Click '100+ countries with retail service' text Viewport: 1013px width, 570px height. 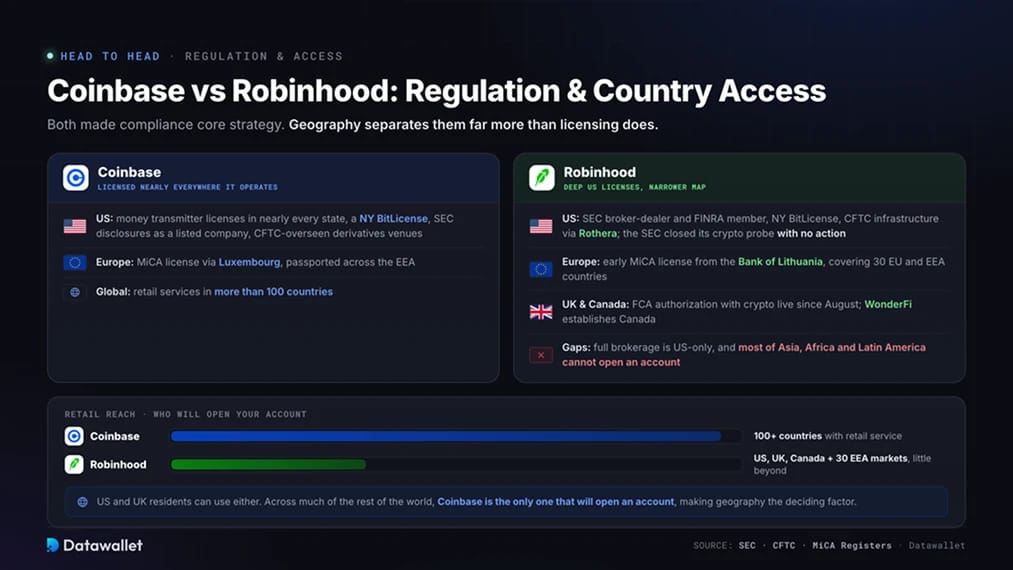coord(828,436)
